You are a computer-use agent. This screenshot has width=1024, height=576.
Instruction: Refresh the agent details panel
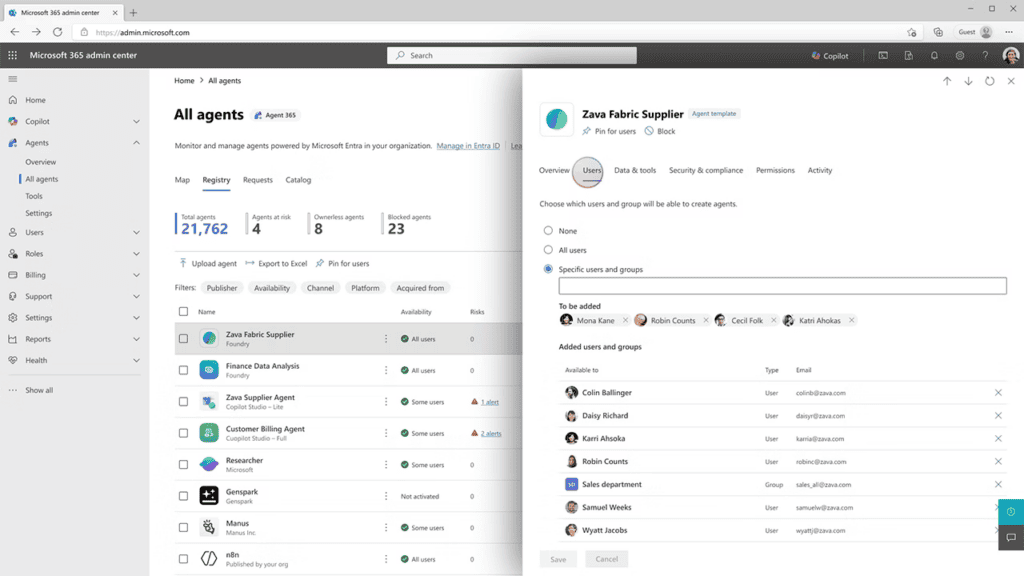tap(989, 81)
